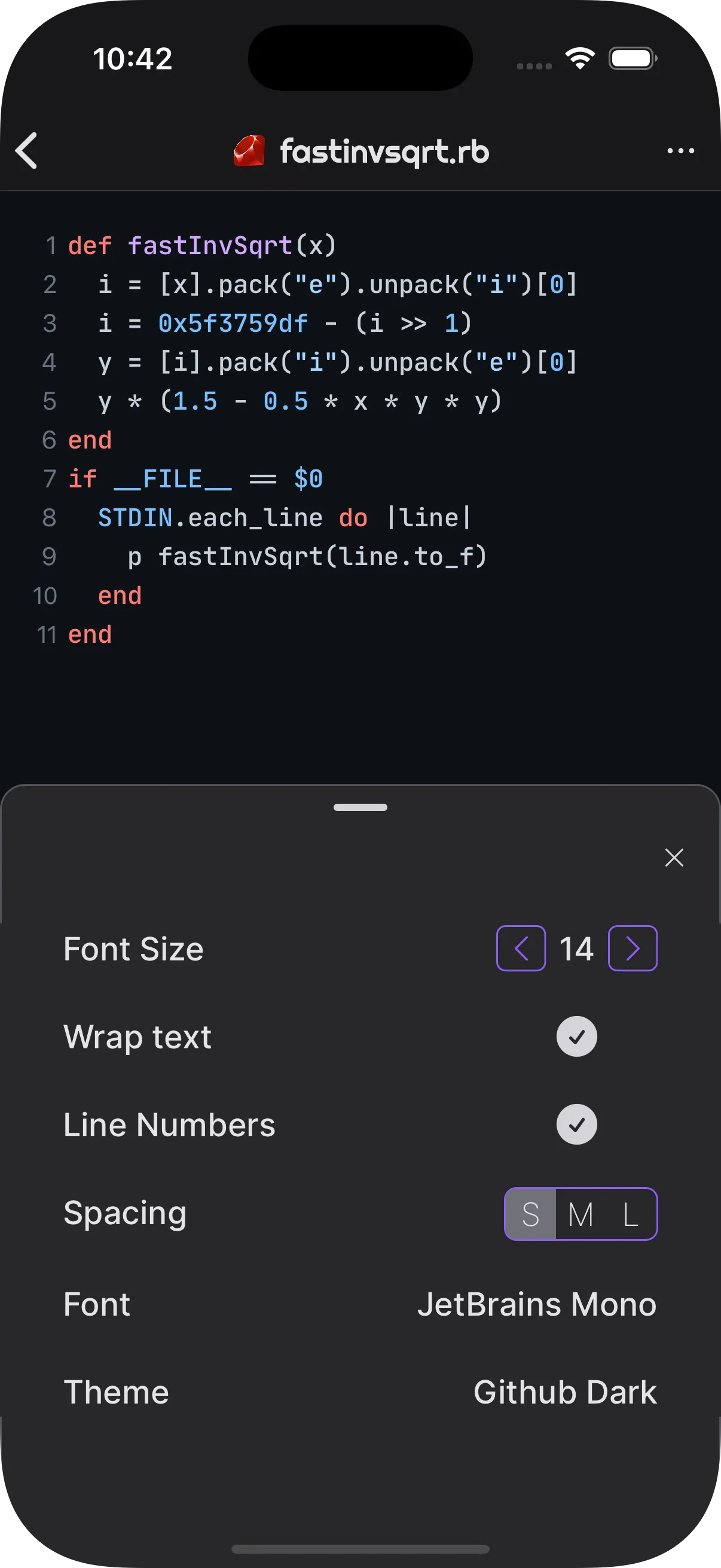The image size is (721, 1568).
Task: Tap the home indicator bar
Action: pos(360,1548)
